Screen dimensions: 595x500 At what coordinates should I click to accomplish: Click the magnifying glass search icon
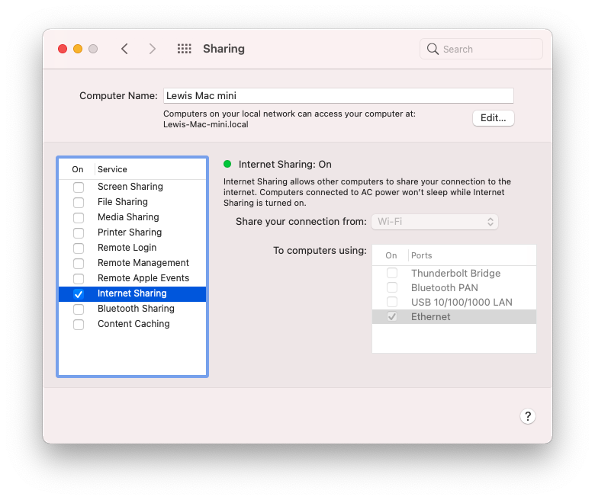[433, 49]
